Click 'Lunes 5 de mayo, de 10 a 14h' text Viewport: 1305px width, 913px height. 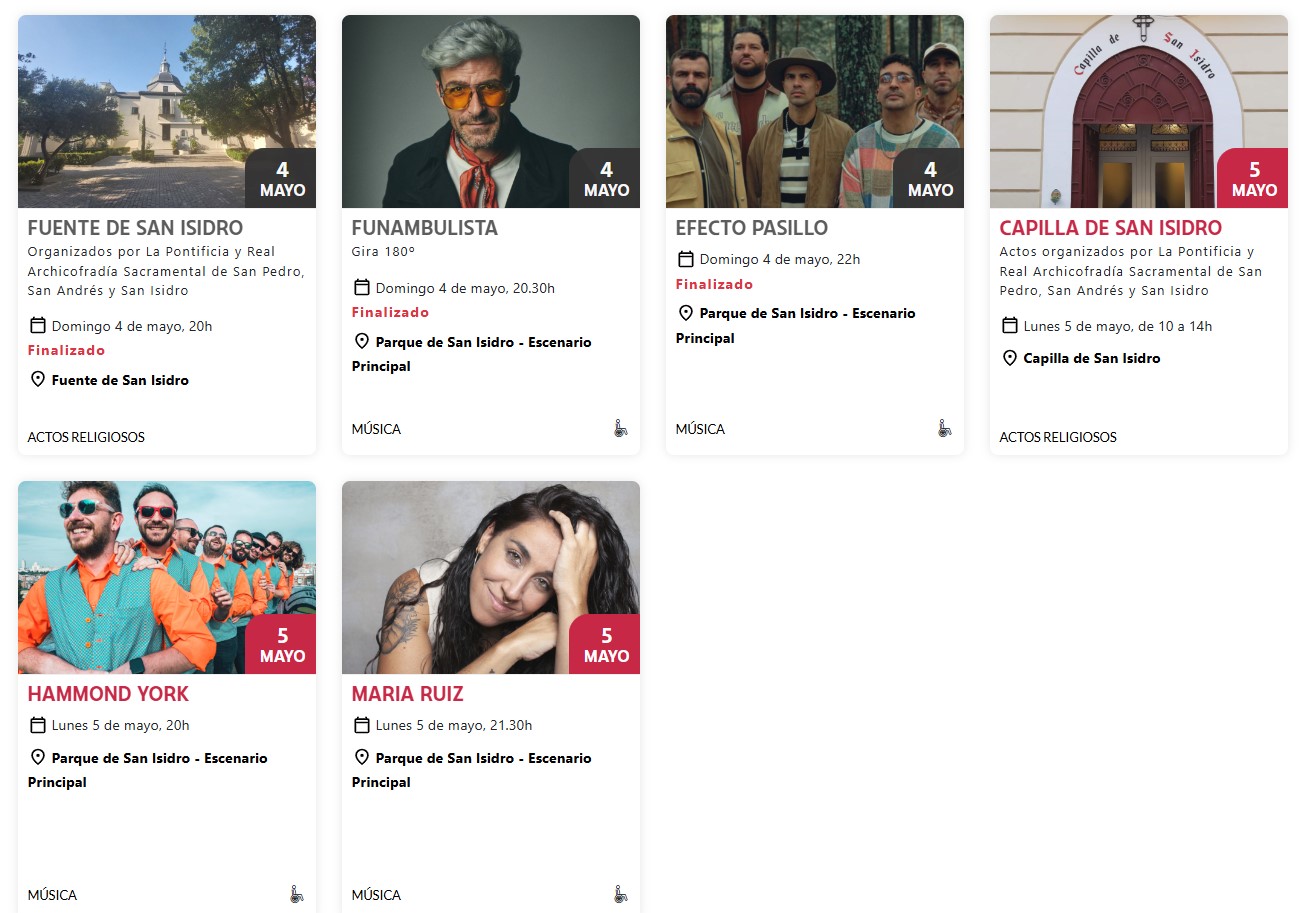[1118, 326]
